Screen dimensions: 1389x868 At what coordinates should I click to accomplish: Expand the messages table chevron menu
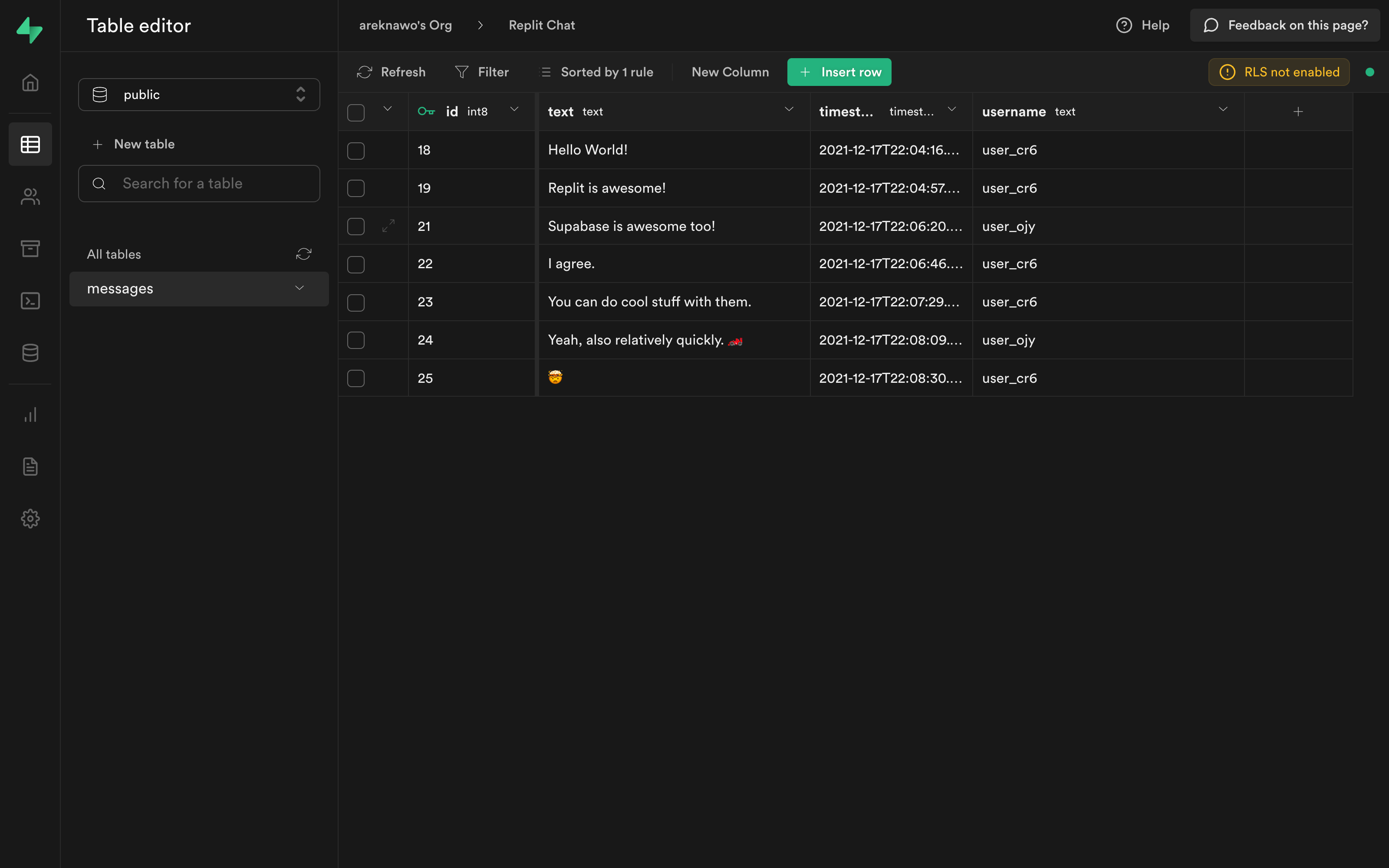(x=299, y=288)
